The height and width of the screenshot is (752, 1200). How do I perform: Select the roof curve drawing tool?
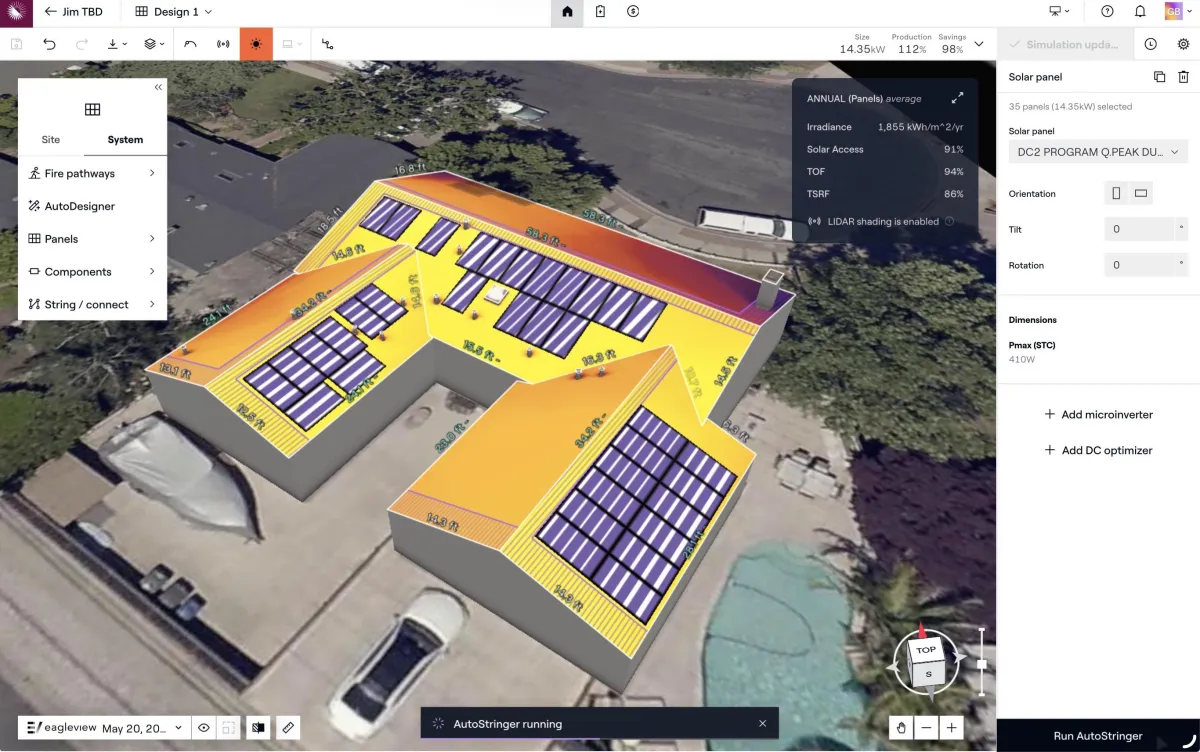point(190,44)
